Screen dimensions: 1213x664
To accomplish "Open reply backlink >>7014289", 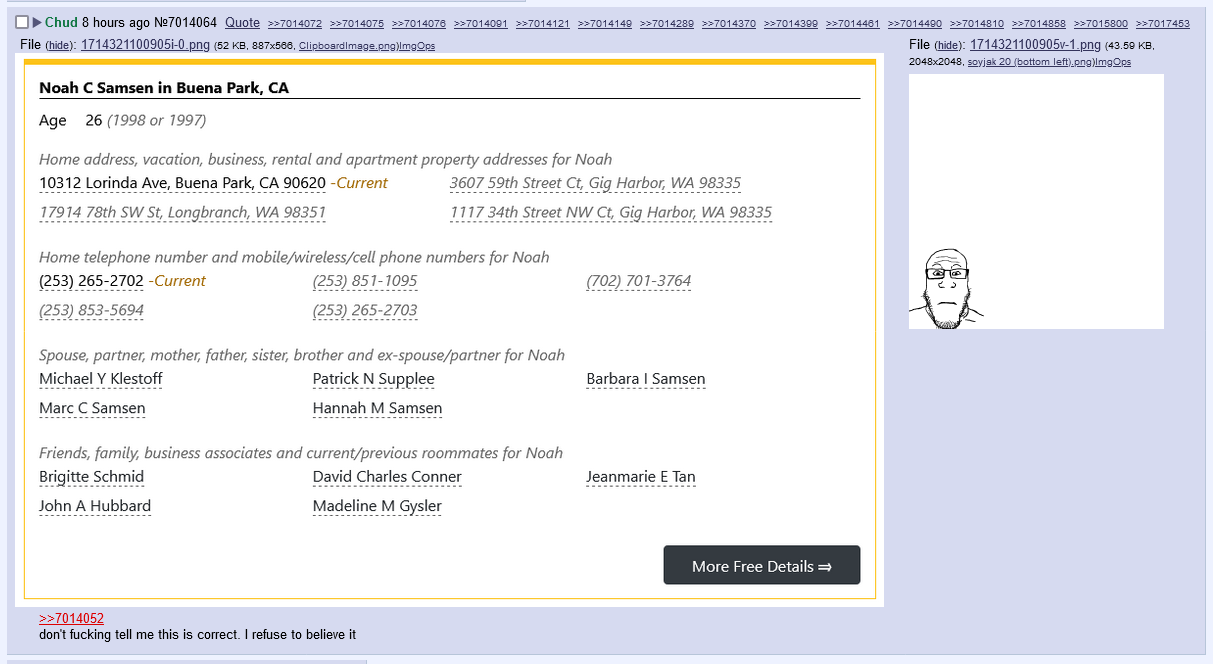I will pos(667,23).
